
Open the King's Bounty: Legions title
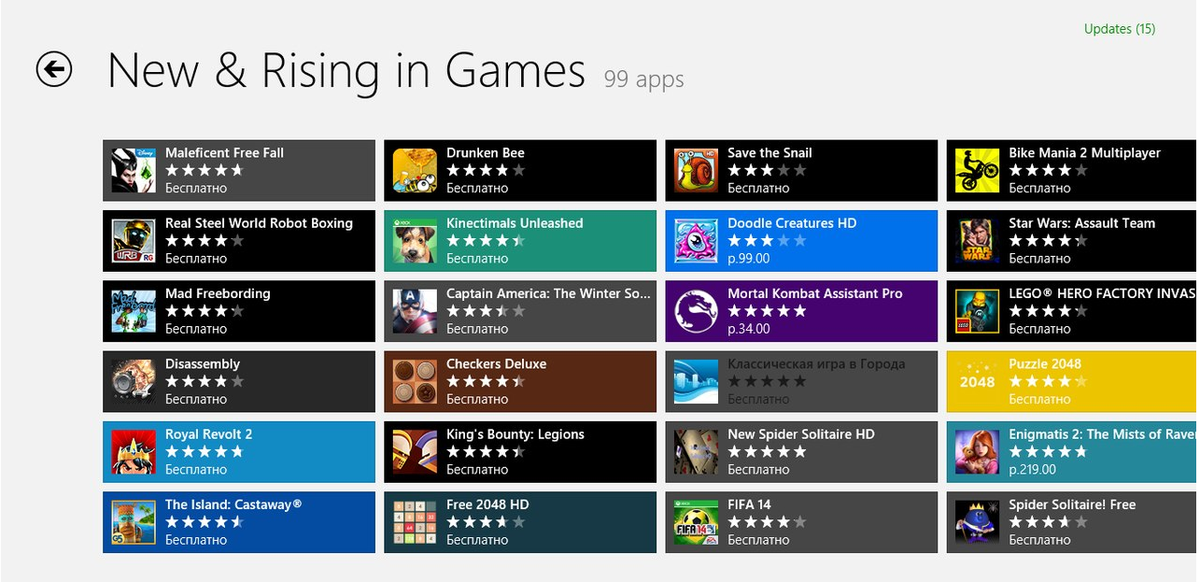[x=515, y=434]
